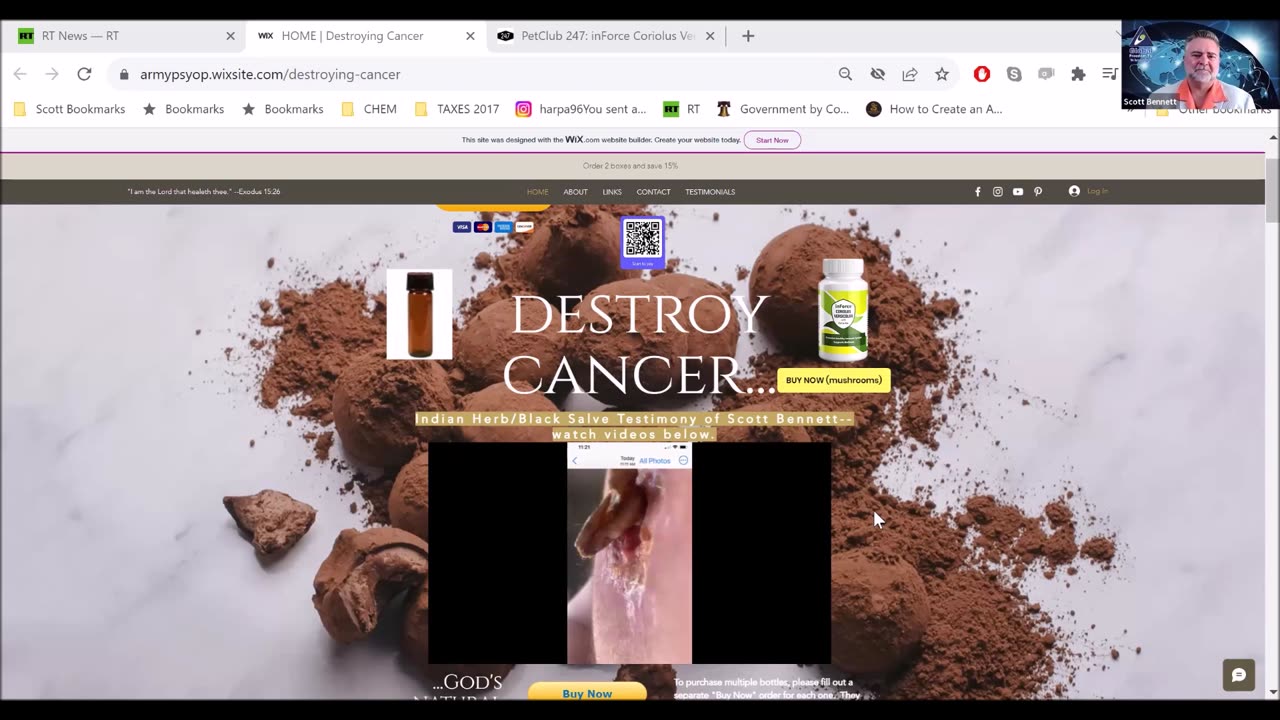Open the site's Pinterest page

pyautogui.click(x=1038, y=192)
